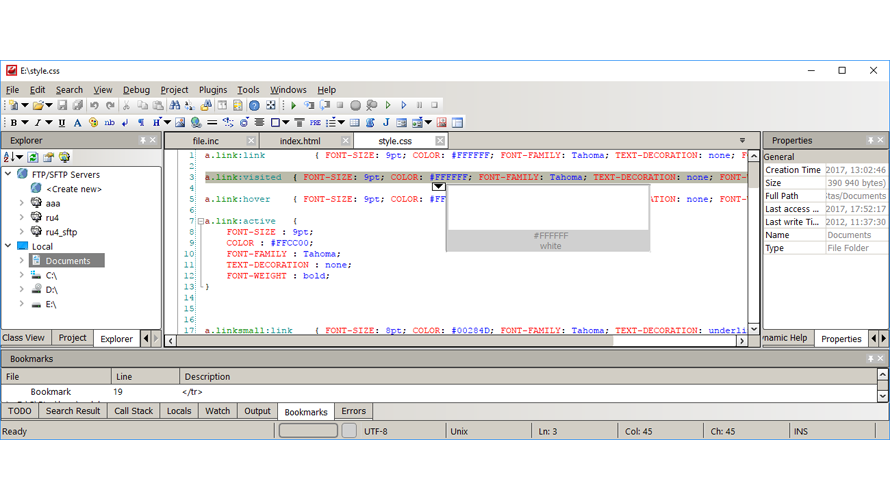The width and height of the screenshot is (890, 500).
Task: Click the Explorer folder-up icon
Action: pos(48,157)
